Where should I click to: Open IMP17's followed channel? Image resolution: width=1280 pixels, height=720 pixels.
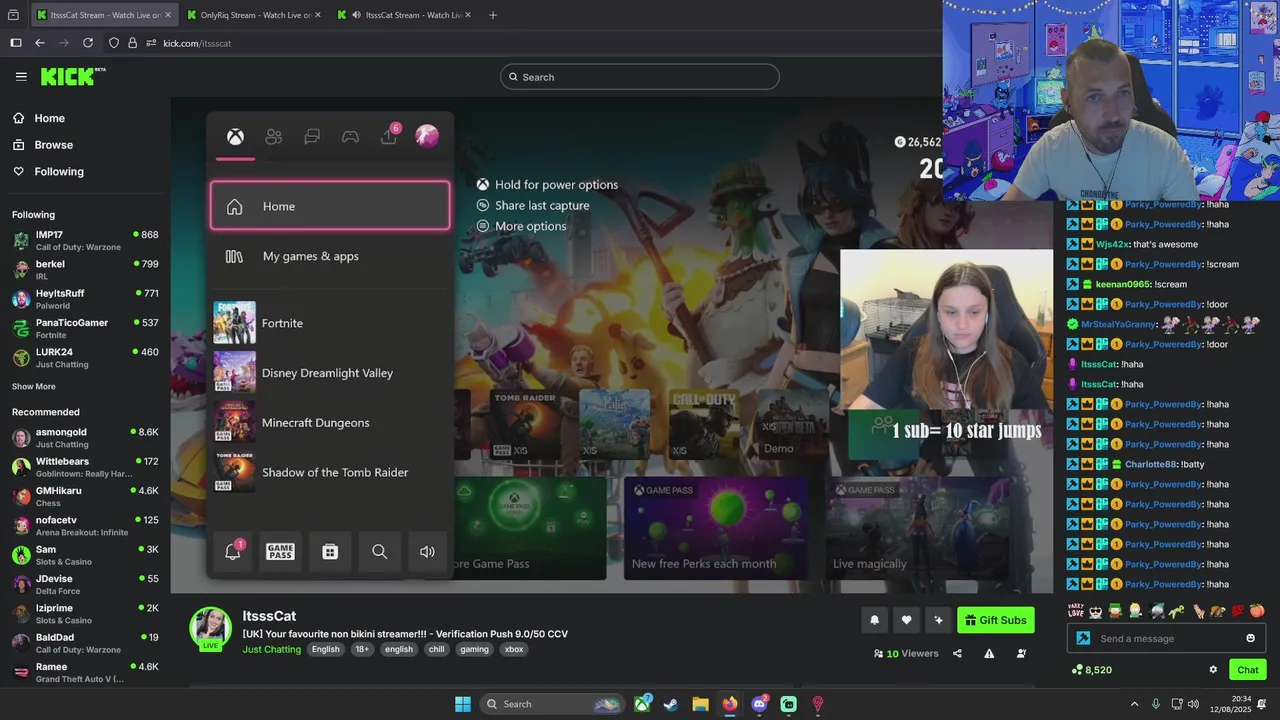(85, 240)
